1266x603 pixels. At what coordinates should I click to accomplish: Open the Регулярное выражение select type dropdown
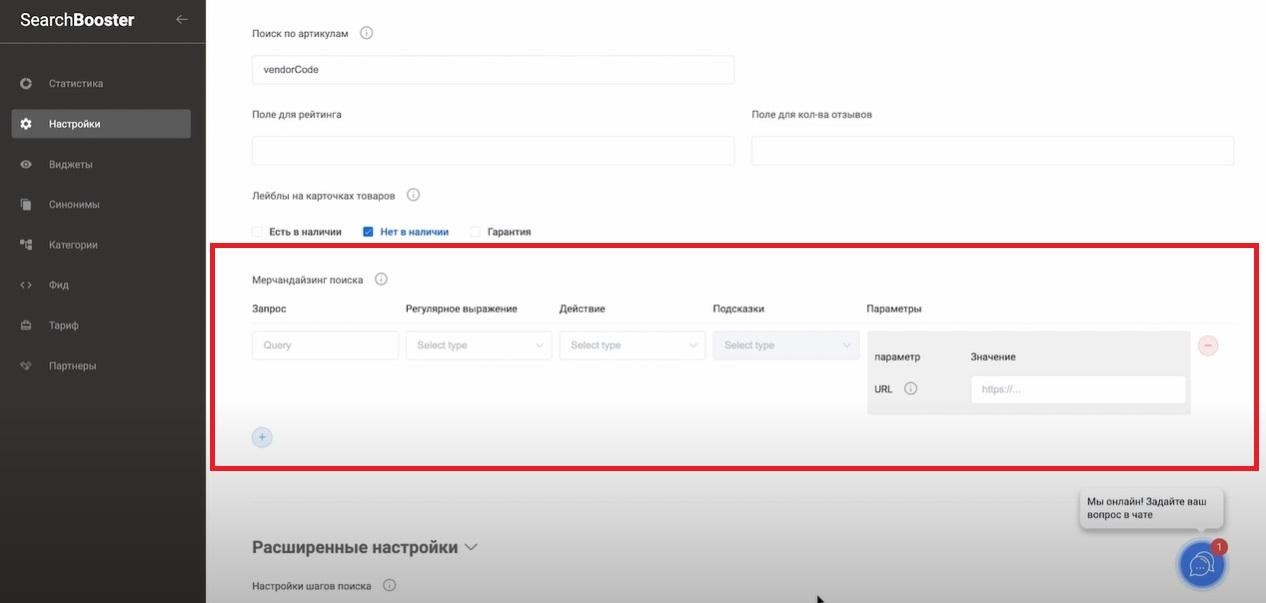click(x=478, y=345)
